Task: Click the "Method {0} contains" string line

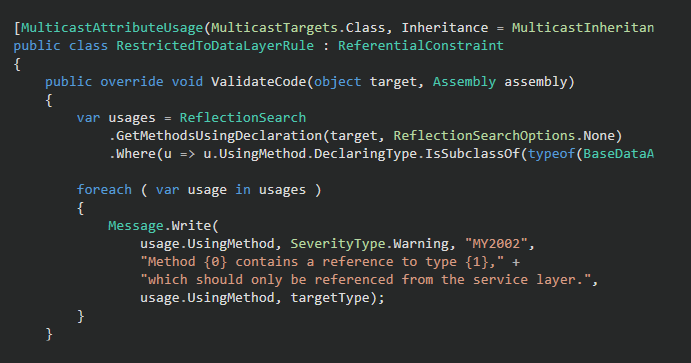Action: pyautogui.click(x=322, y=262)
